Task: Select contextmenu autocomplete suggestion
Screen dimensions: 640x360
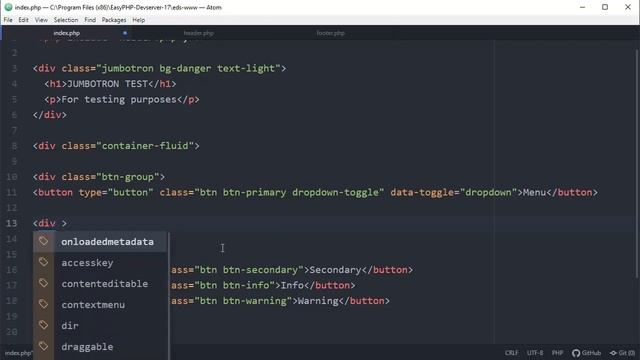Action: (x=100, y=304)
